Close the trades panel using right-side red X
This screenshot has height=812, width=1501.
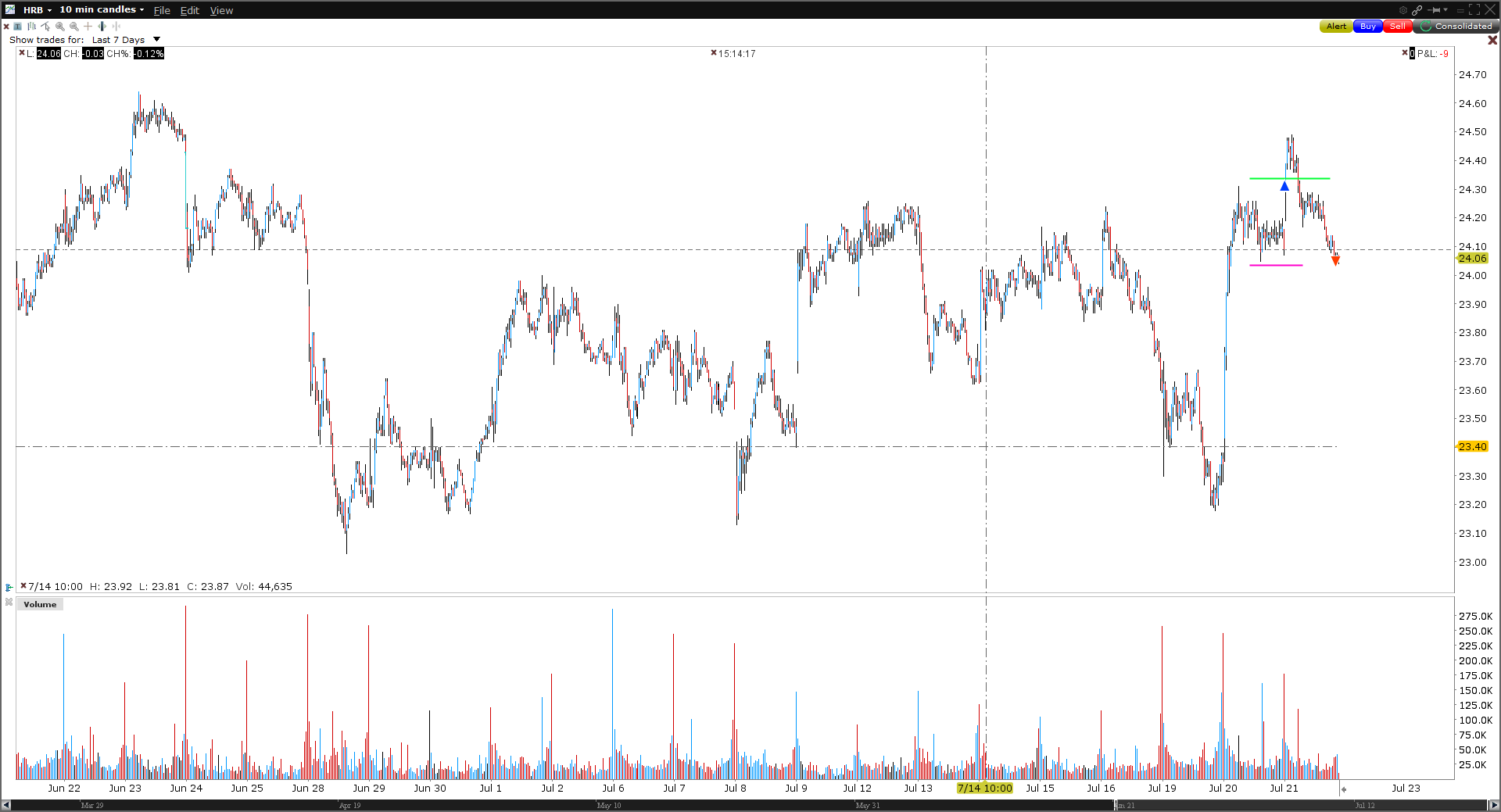(x=1492, y=40)
